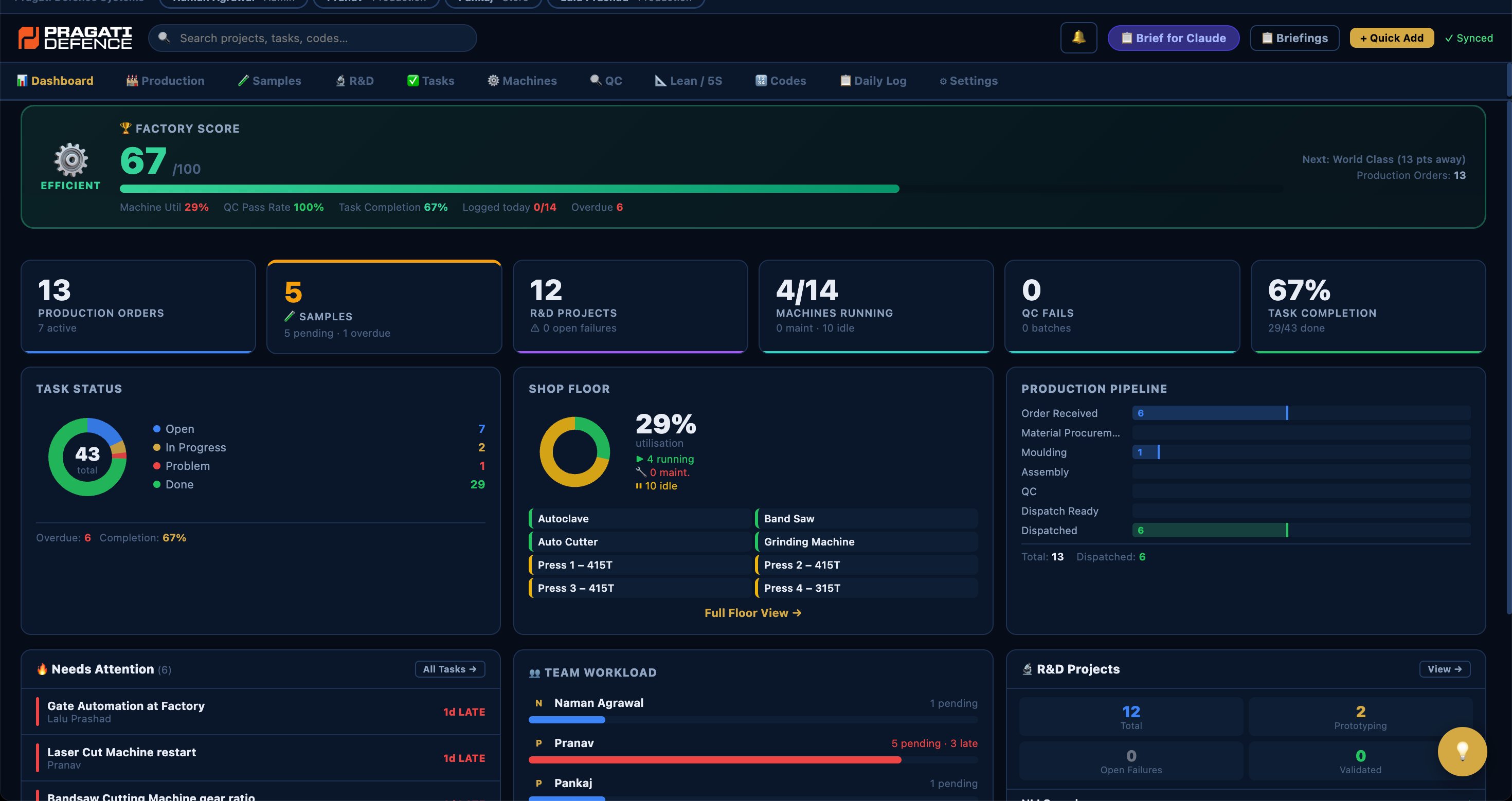Click the Synced status indicator
Image resolution: width=1512 pixels, height=801 pixels.
point(1469,38)
